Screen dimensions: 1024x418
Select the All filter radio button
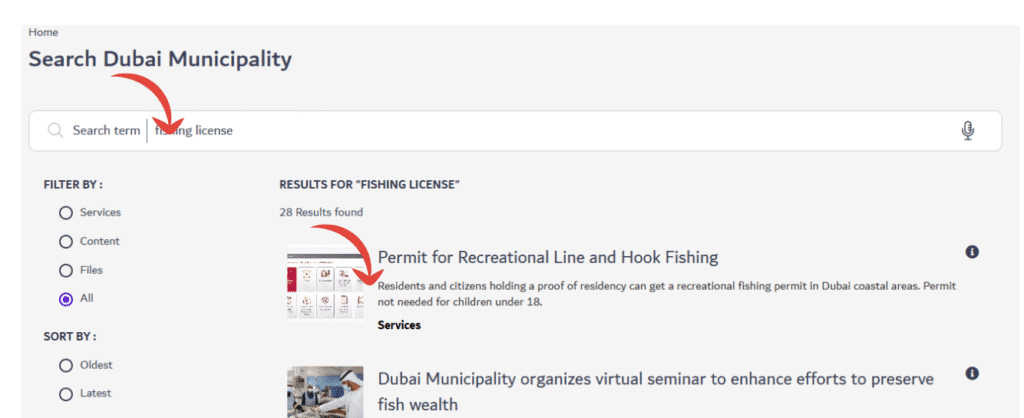[x=66, y=298]
